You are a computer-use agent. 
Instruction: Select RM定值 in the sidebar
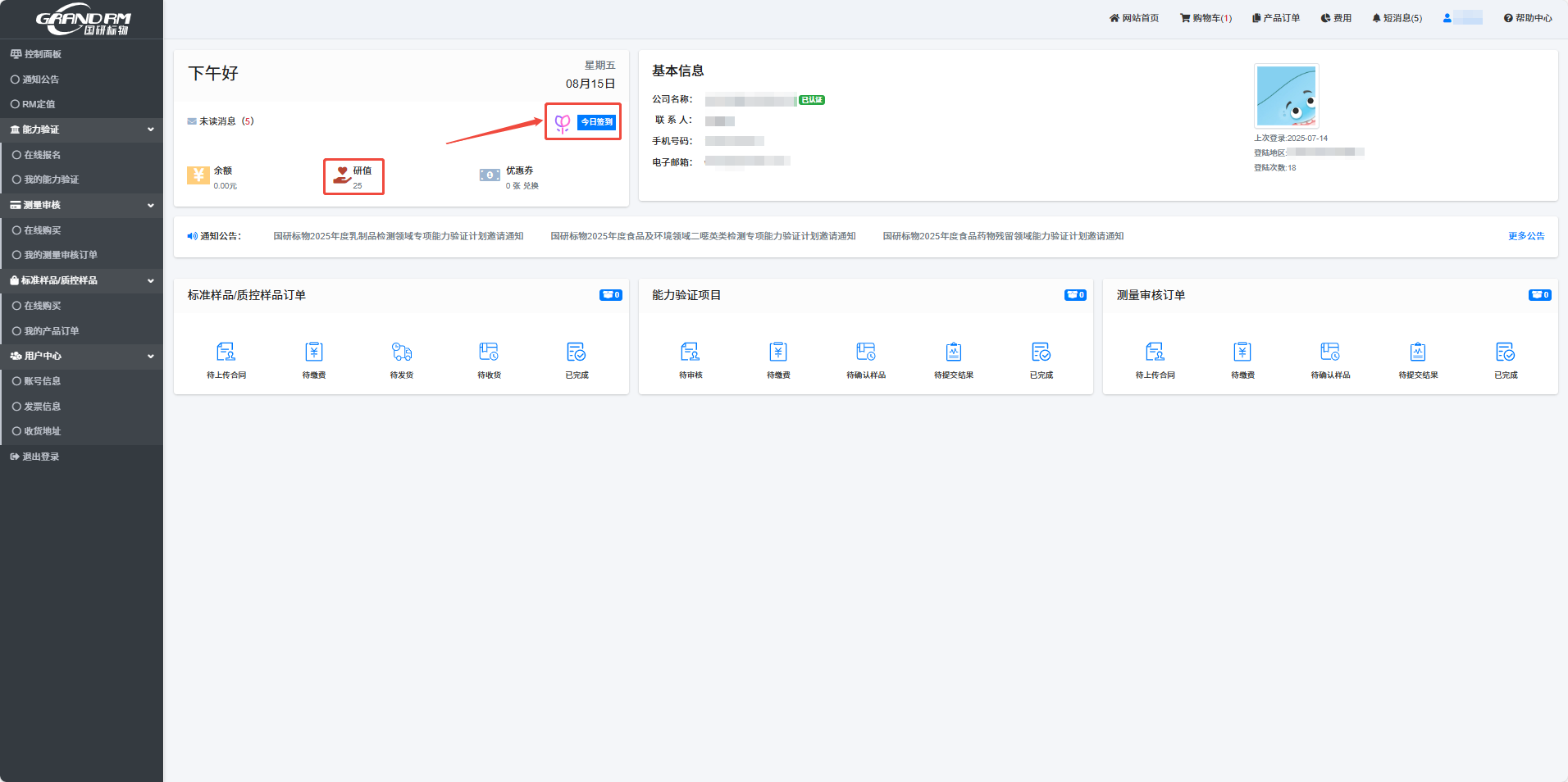[39, 104]
